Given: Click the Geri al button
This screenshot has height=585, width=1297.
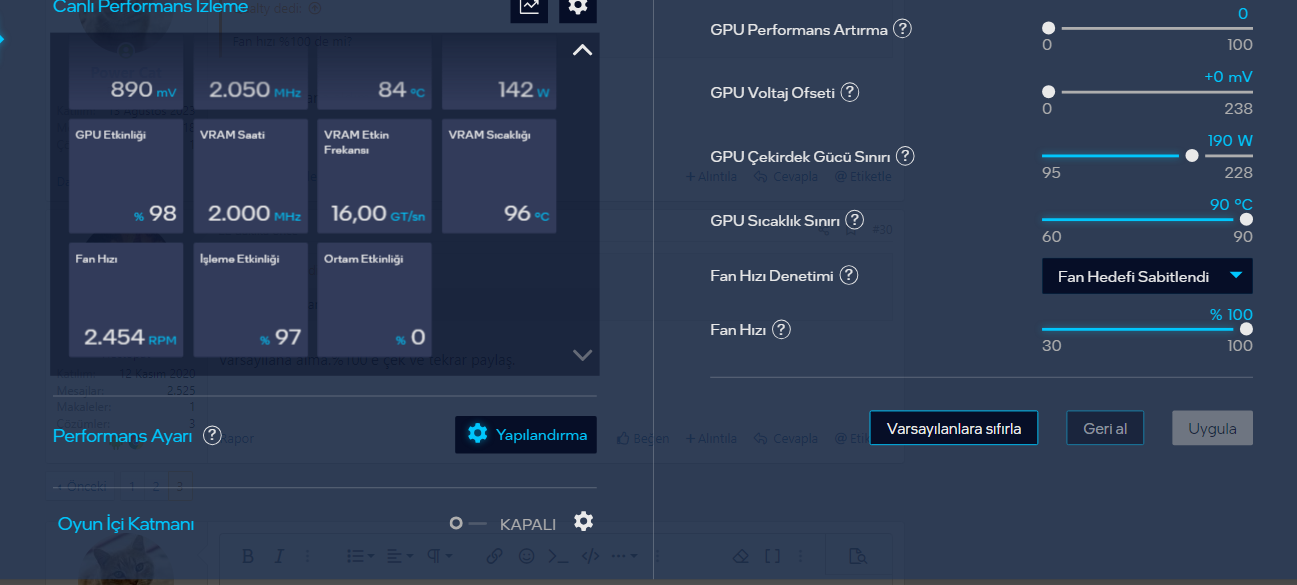Looking at the screenshot, I should click(x=1105, y=428).
